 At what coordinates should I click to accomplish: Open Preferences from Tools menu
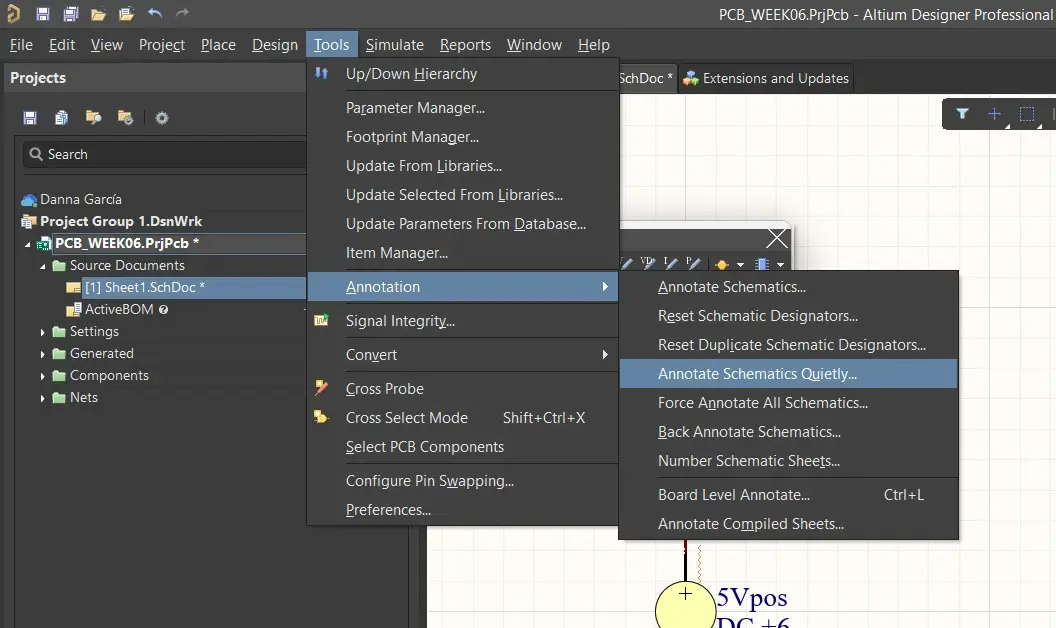[x=463, y=509]
